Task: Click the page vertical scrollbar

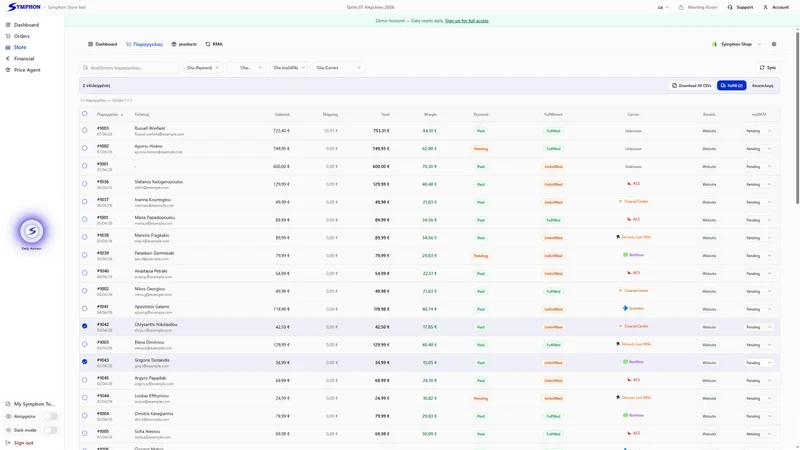Action: [x=797, y=117]
